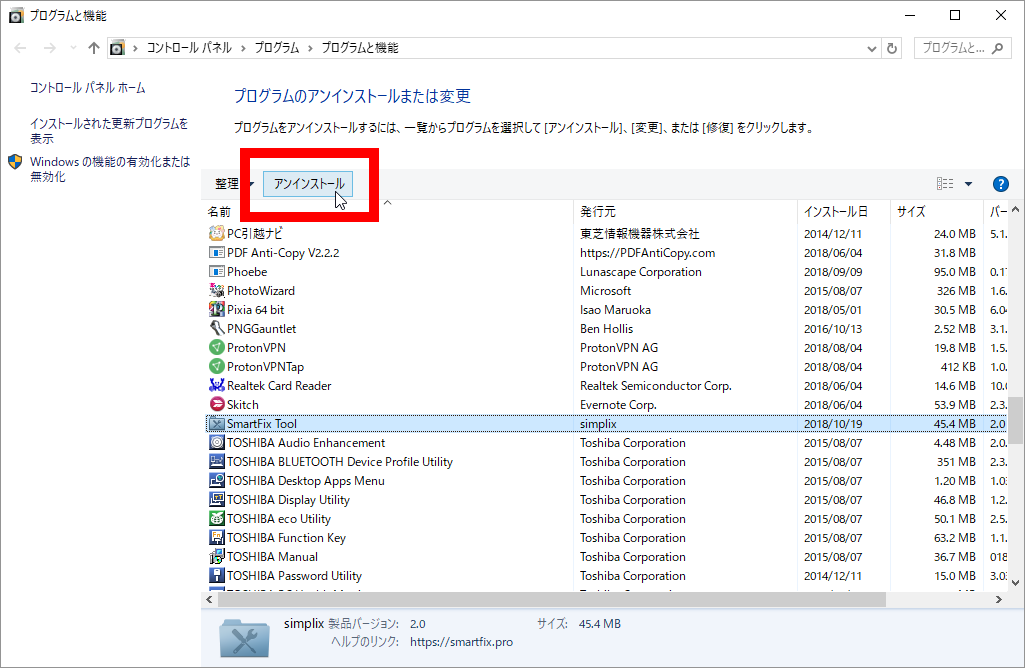Click the Control Panel icon in address bar
1025x668 pixels.
tap(117, 48)
